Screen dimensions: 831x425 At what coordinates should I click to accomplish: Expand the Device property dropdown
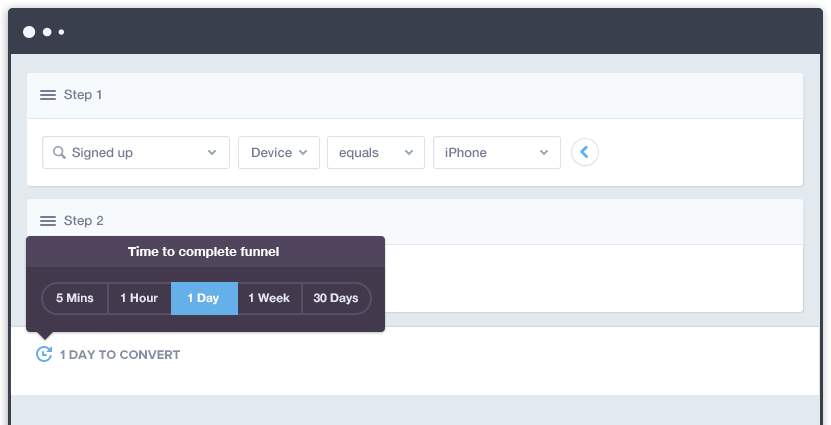tap(278, 153)
